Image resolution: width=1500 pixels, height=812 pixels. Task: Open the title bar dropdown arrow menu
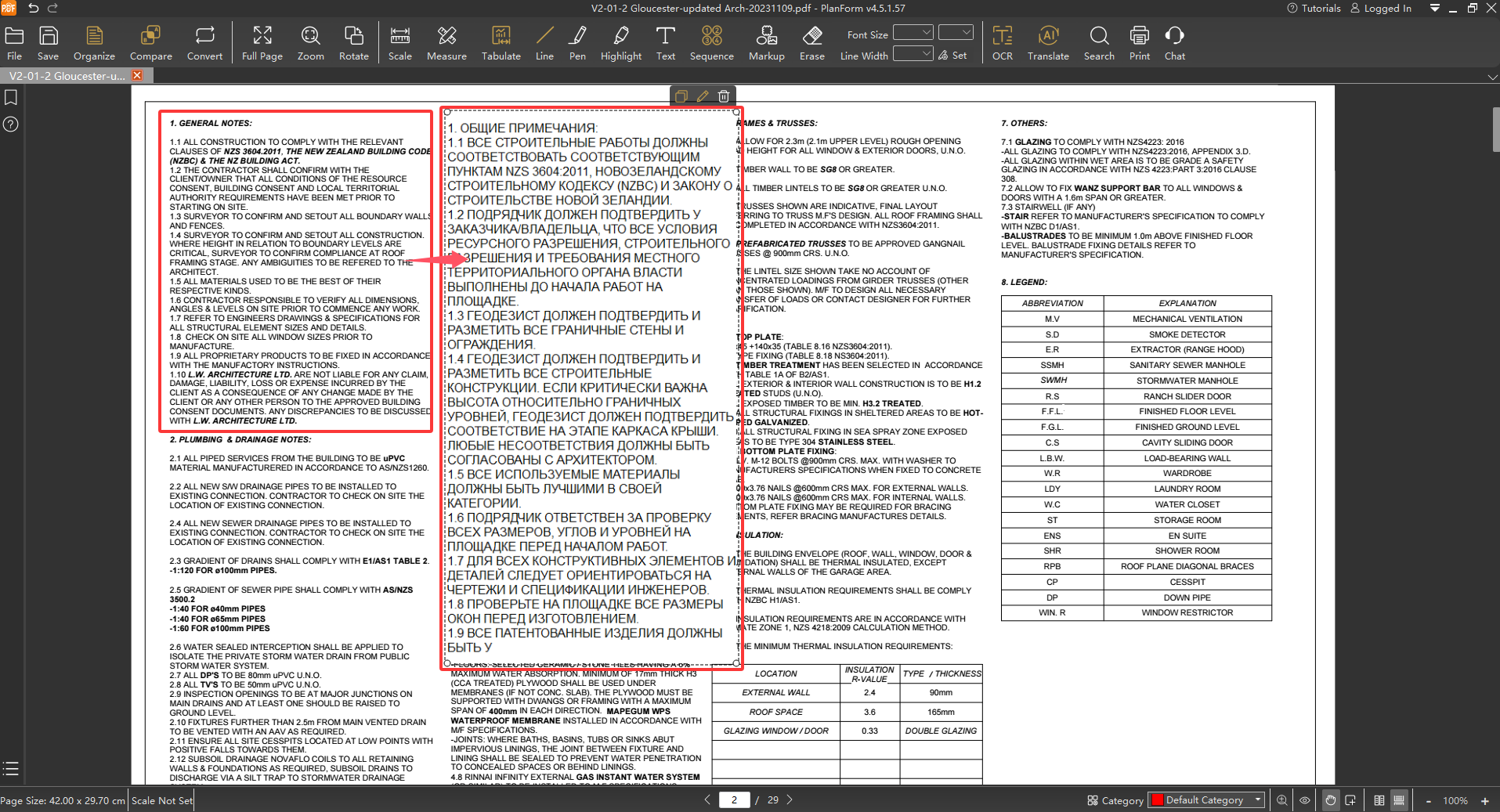(1434, 8)
